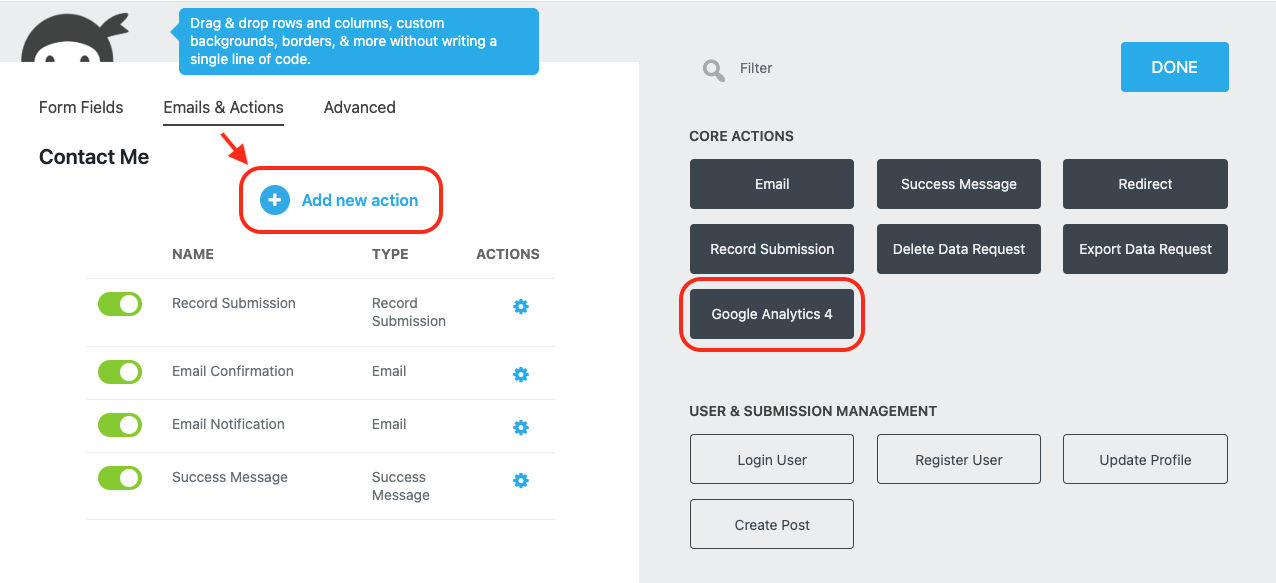Add an Export Data Request action
The image size is (1276, 583).
[1145, 249]
